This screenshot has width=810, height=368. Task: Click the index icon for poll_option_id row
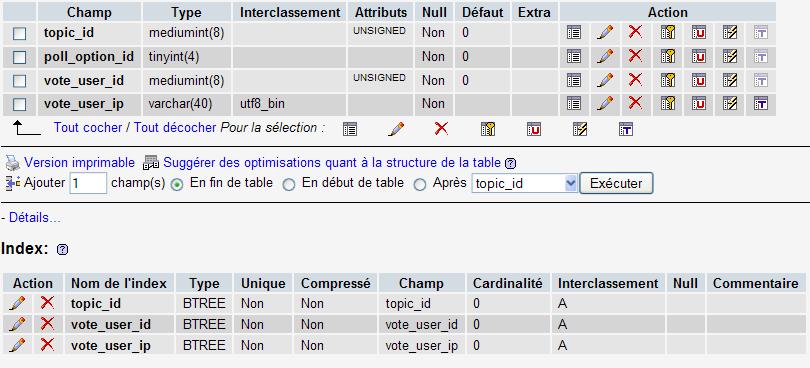pyautogui.click(x=730, y=56)
